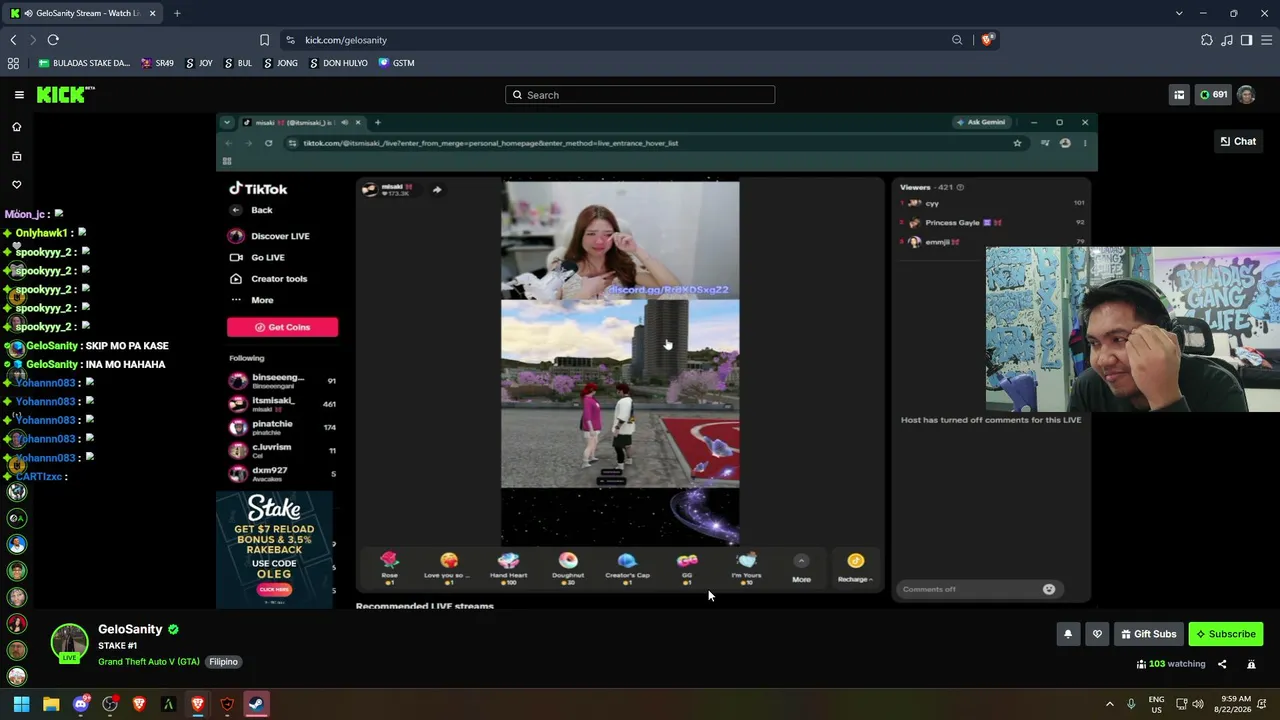Open the Windows Start menu
Image resolution: width=1280 pixels, height=720 pixels.
click(21, 704)
